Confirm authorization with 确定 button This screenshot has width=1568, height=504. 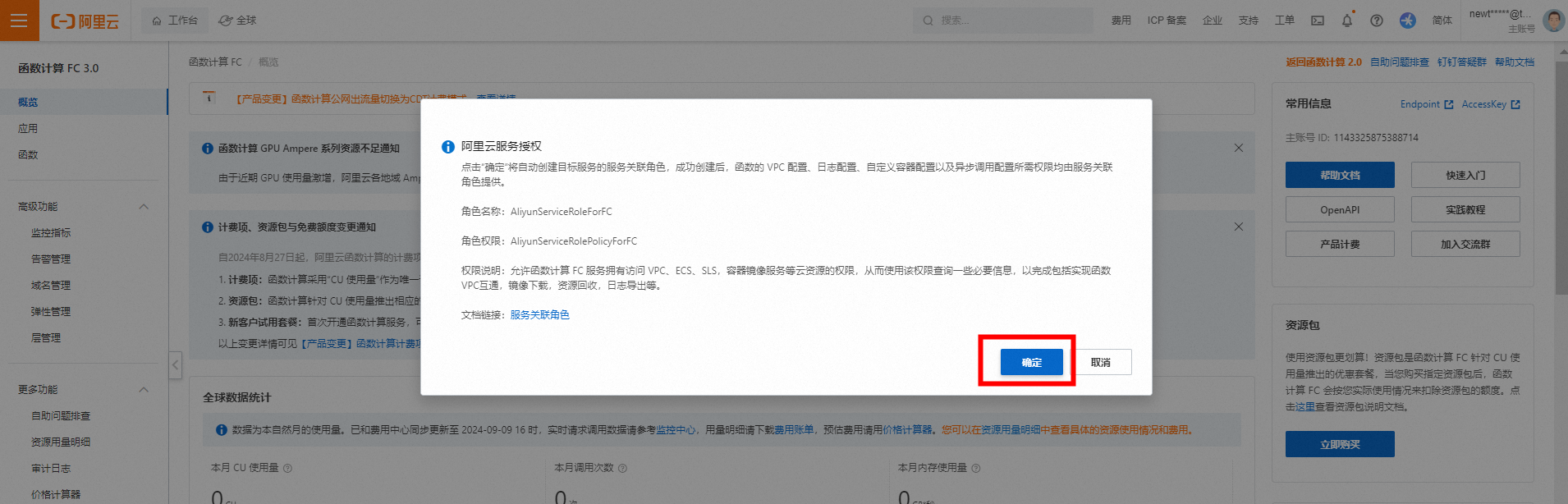point(1032,362)
